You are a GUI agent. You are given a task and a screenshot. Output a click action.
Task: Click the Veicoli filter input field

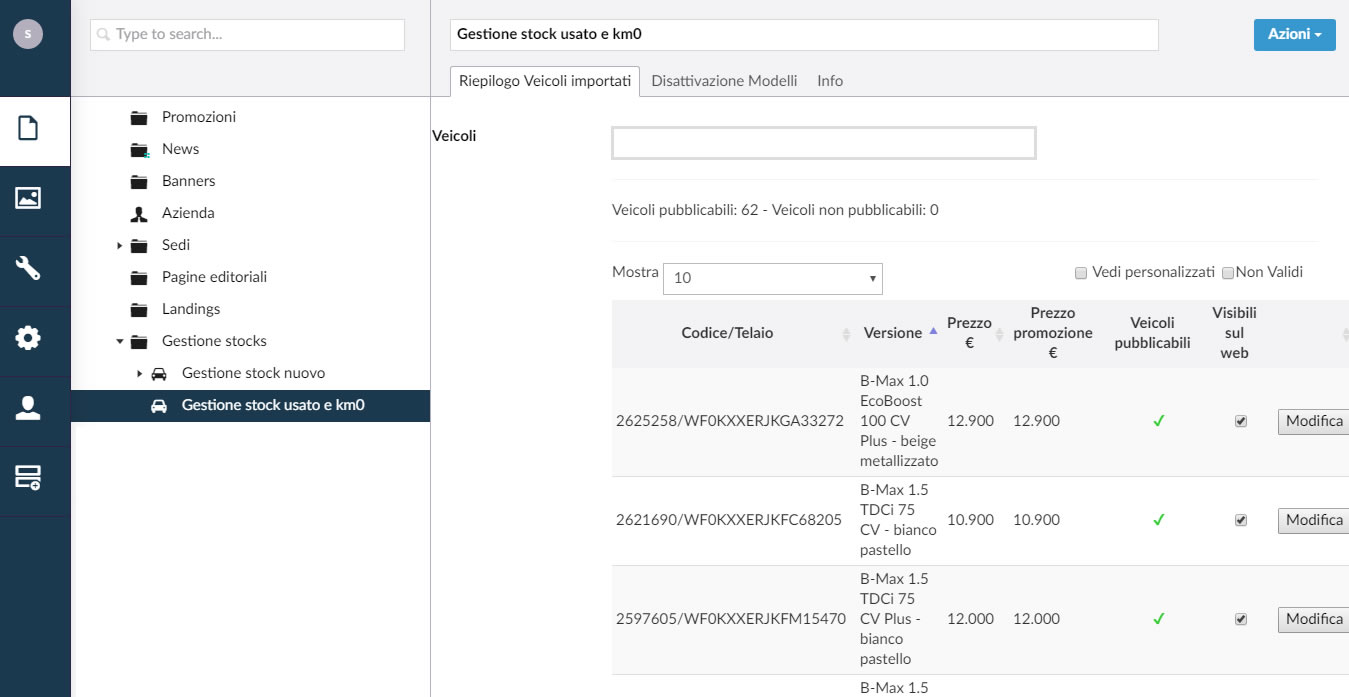pyautogui.click(x=823, y=143)
